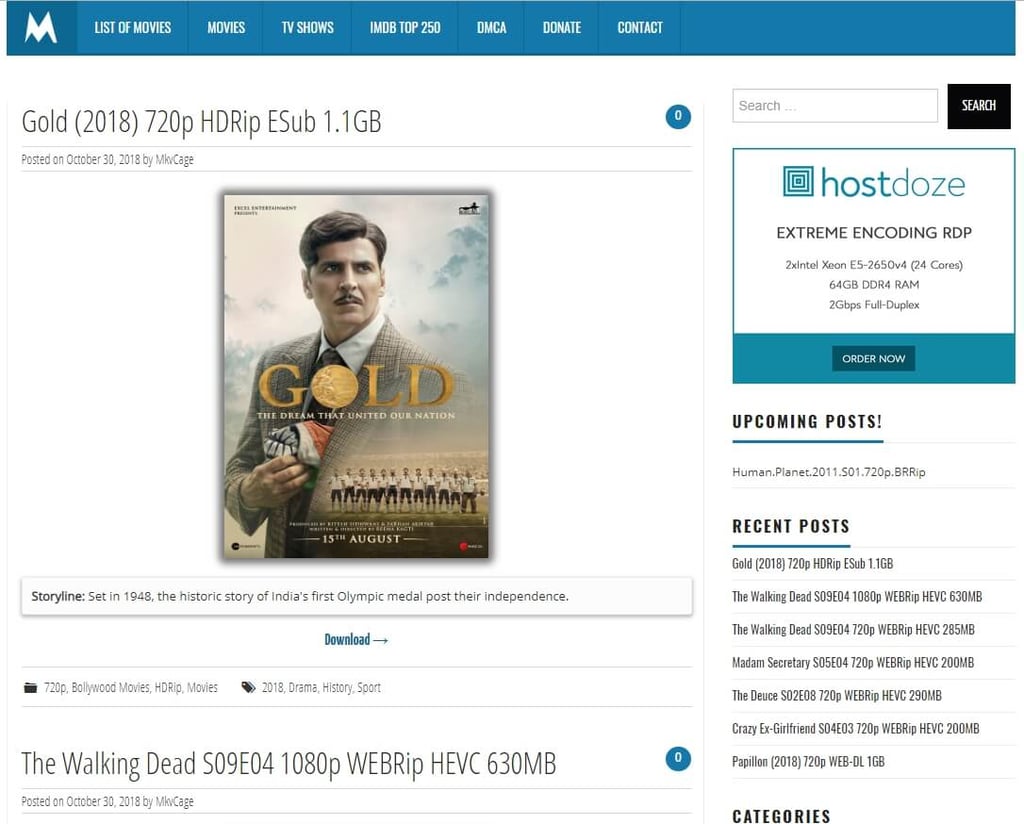This screenshot has height=824, width=1024.
Task: Open recent post Gold (2018) 720p HDRip ESub
Action: pyautogui.click(x=812, y=563)
